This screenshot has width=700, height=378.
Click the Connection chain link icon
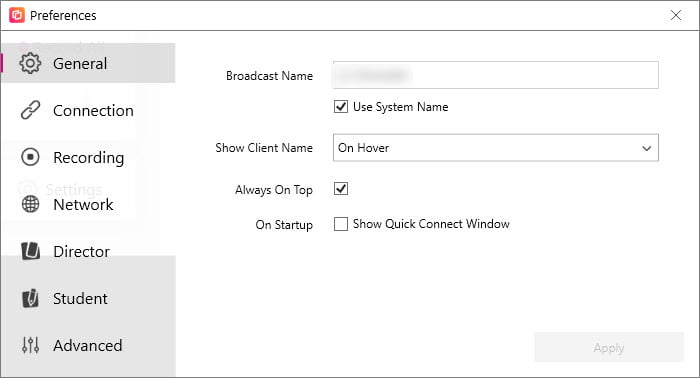pos(30,110)
